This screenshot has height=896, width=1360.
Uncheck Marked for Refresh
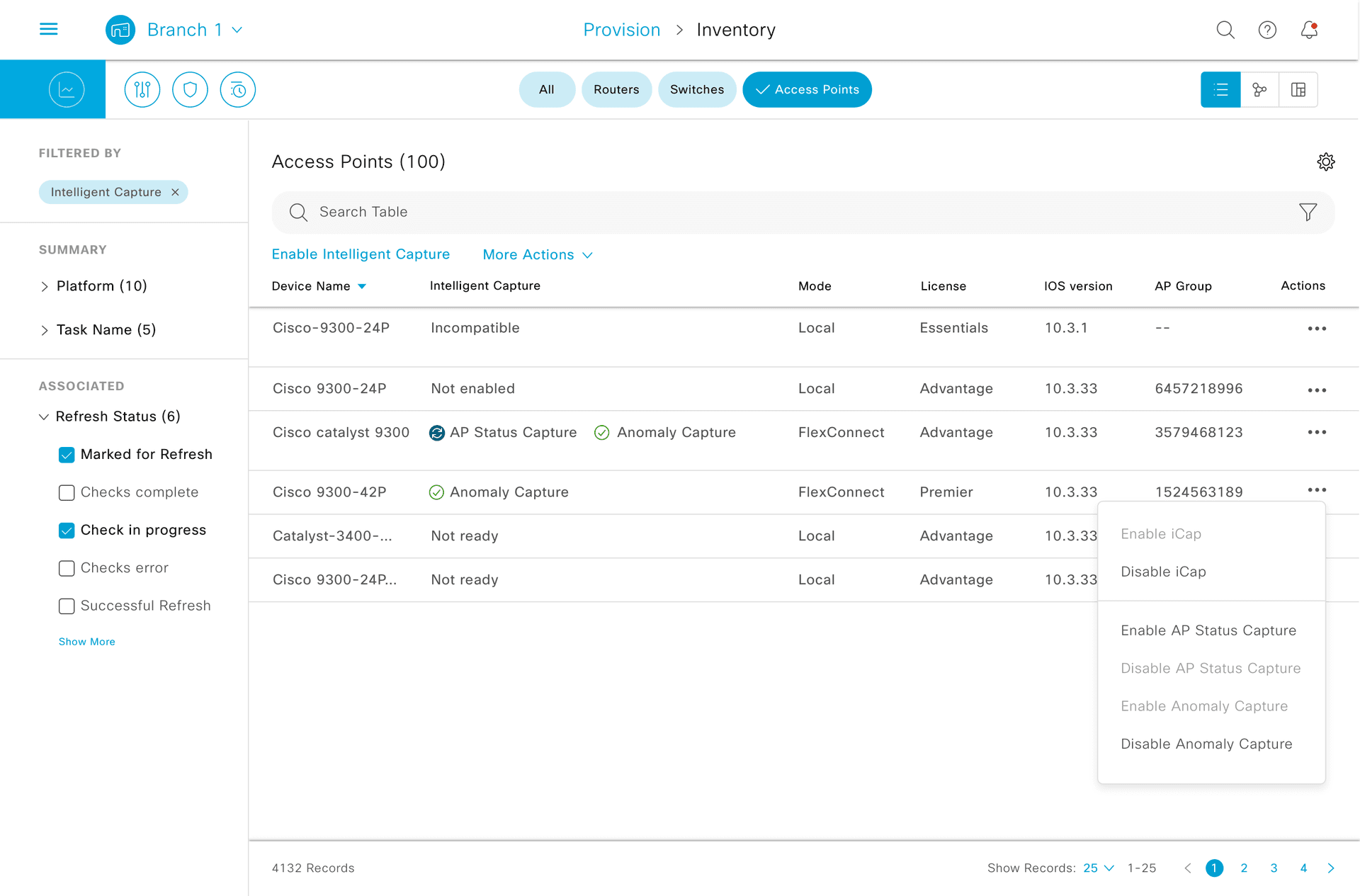click(x=67, y=455)
